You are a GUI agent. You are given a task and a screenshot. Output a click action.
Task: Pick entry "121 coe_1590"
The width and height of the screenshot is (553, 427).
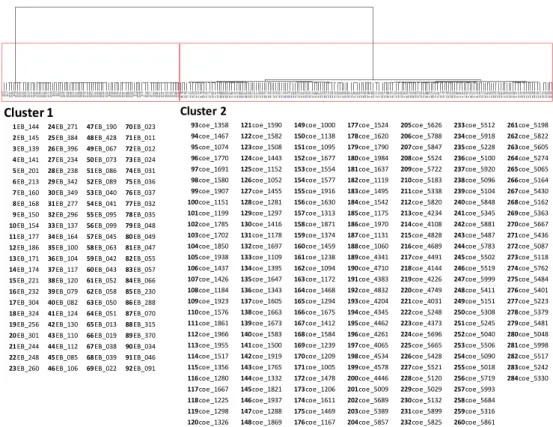[261, 125]
